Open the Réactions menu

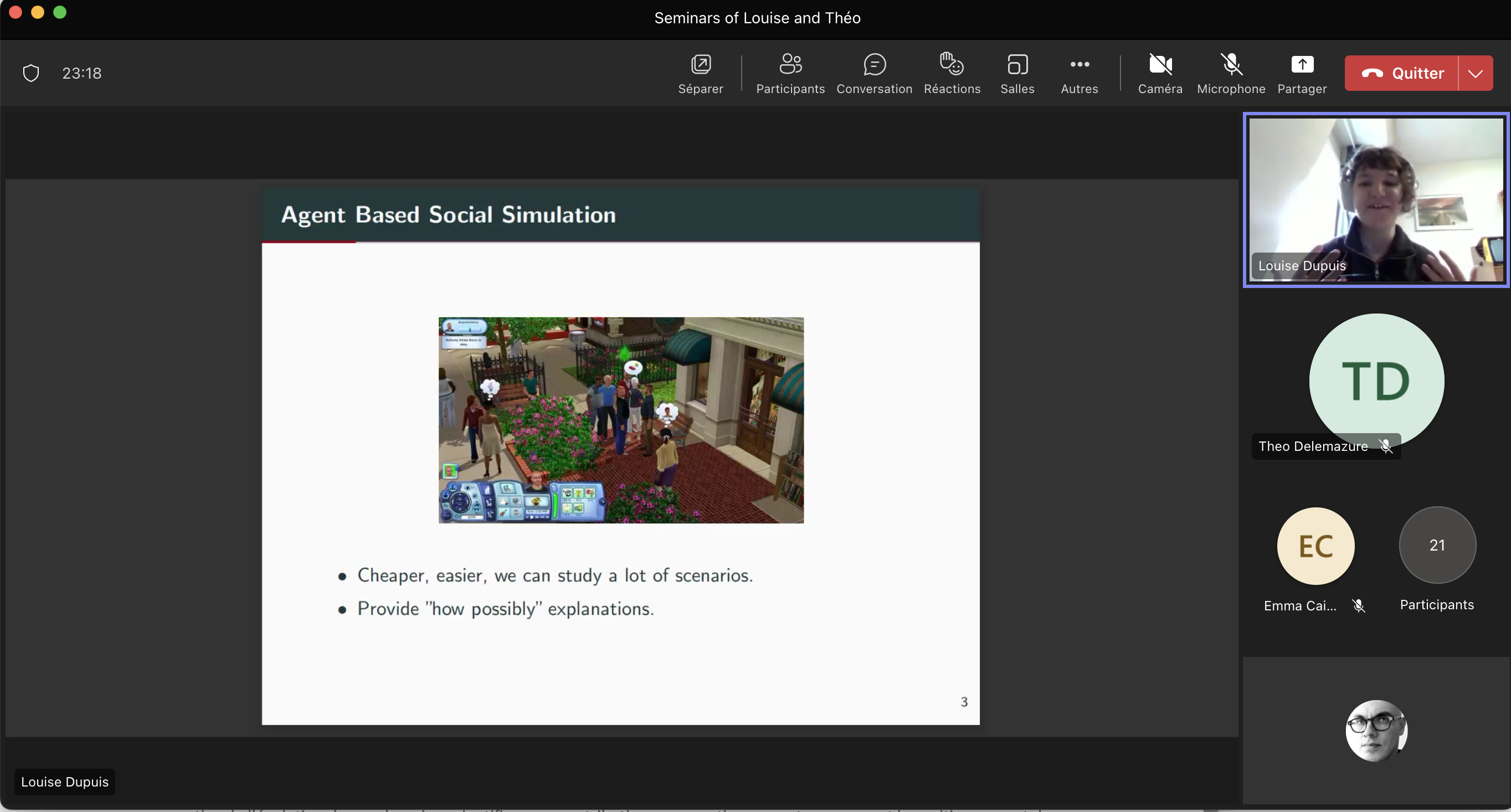click(952, 73)
